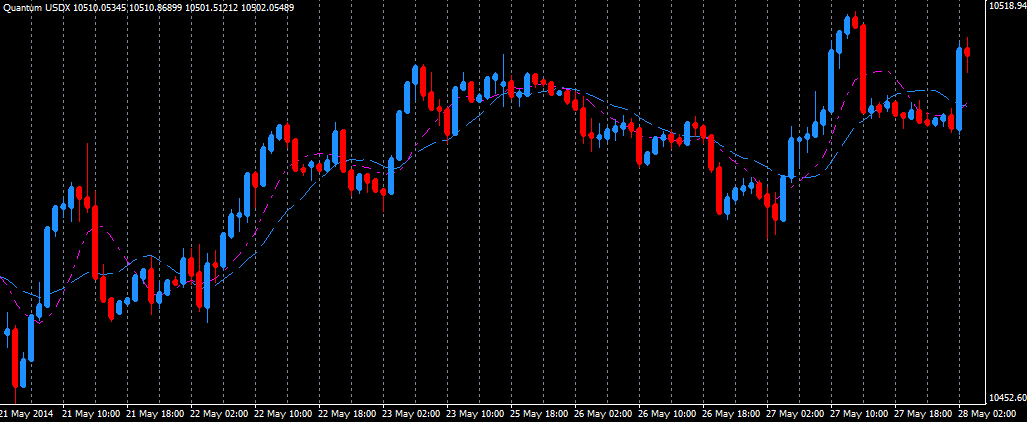Select the 27 May 18:00 time label

point(923,413)
